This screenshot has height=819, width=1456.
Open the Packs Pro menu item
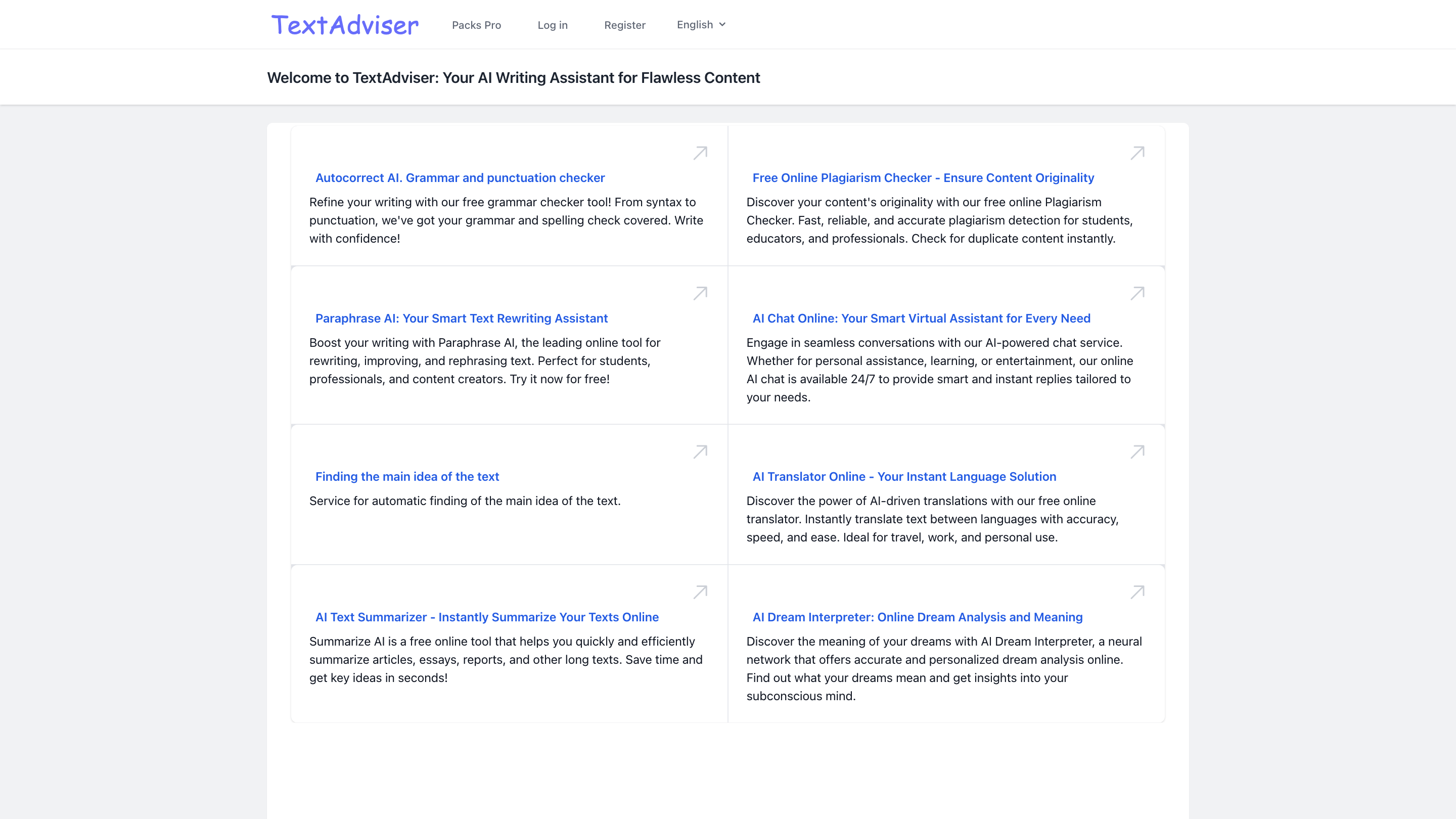pyautogui.click(x=476, y=25)
